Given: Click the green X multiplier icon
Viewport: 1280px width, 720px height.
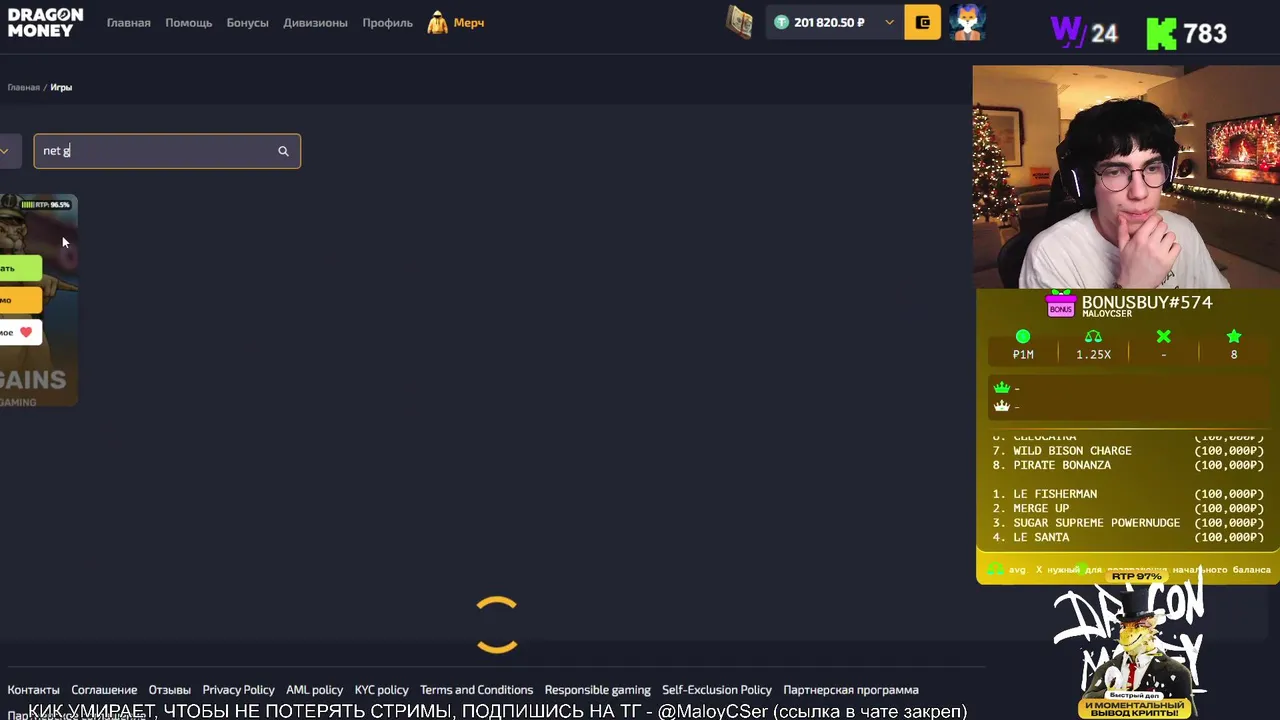Looking at the screenshot, I should pyautogui.click(x=1163, y=337).
